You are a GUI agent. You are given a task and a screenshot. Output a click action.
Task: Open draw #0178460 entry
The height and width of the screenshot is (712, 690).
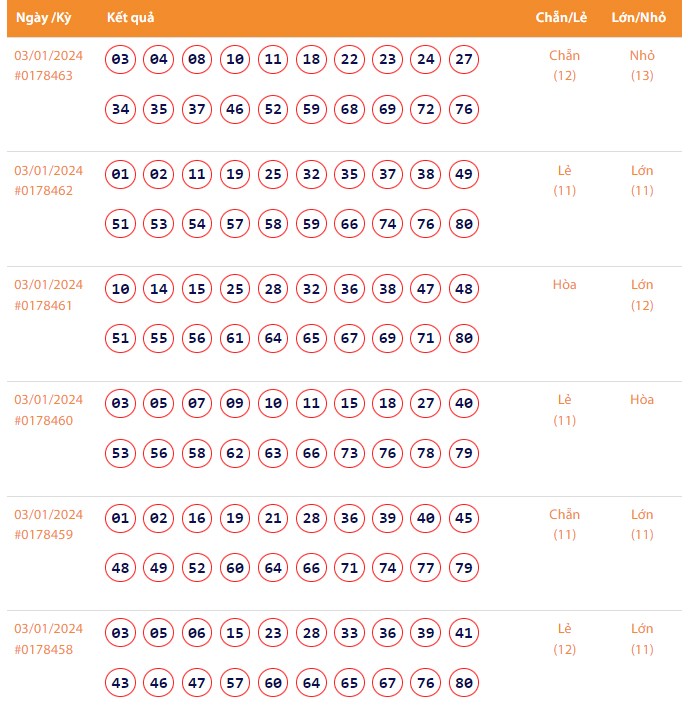43,420
